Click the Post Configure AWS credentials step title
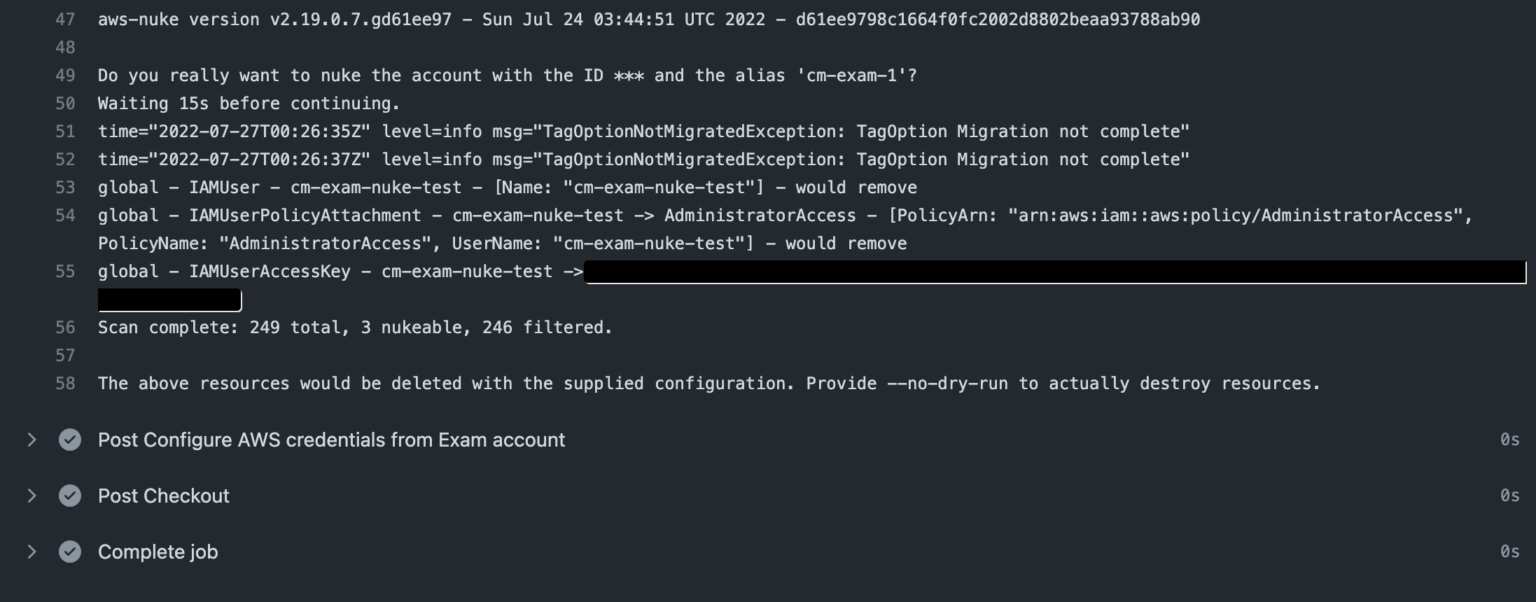Image resolution: width=1536 pixels, height=602 pixels. click(331, 439)
